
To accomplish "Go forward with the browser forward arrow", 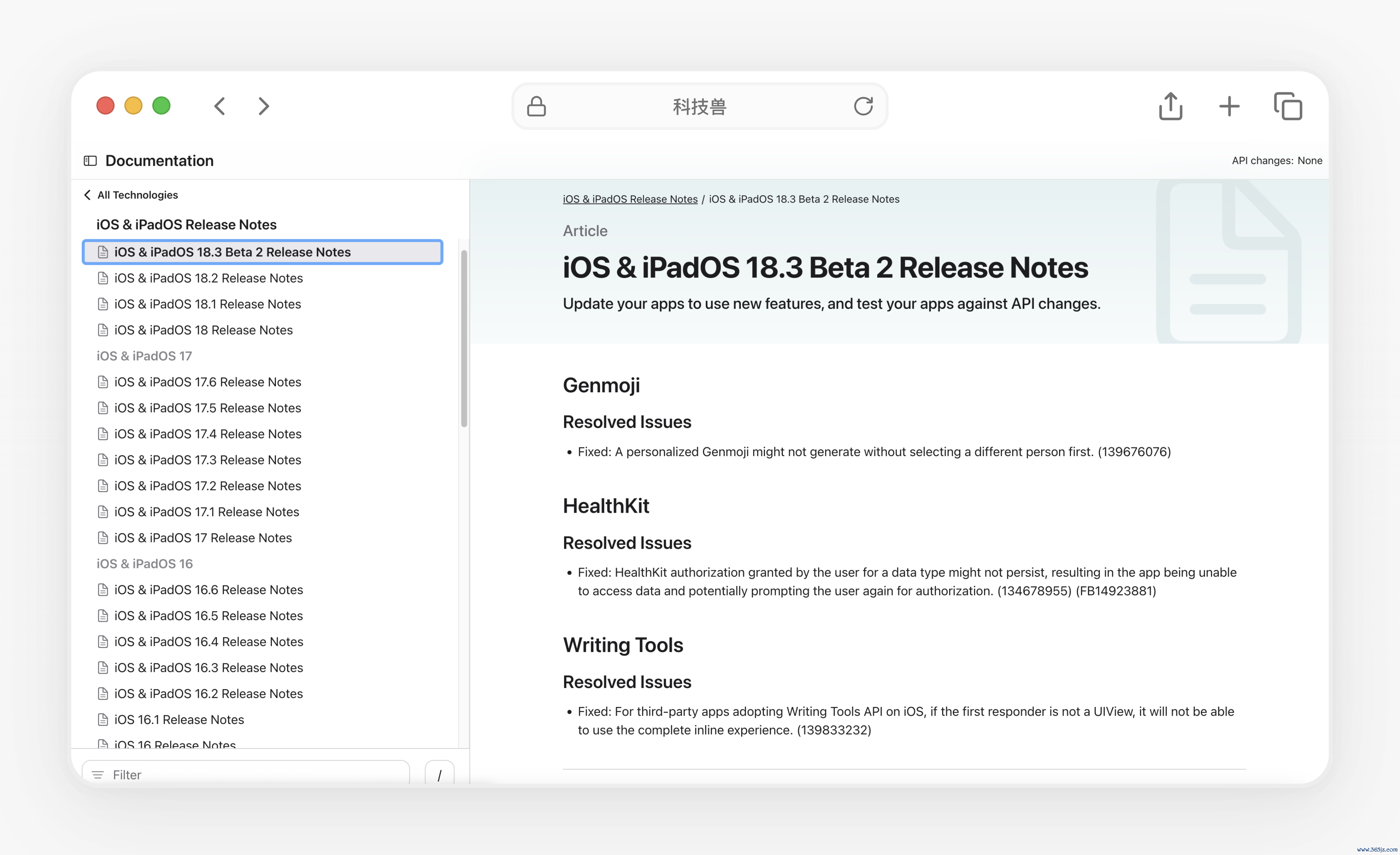I will point(264,106).
